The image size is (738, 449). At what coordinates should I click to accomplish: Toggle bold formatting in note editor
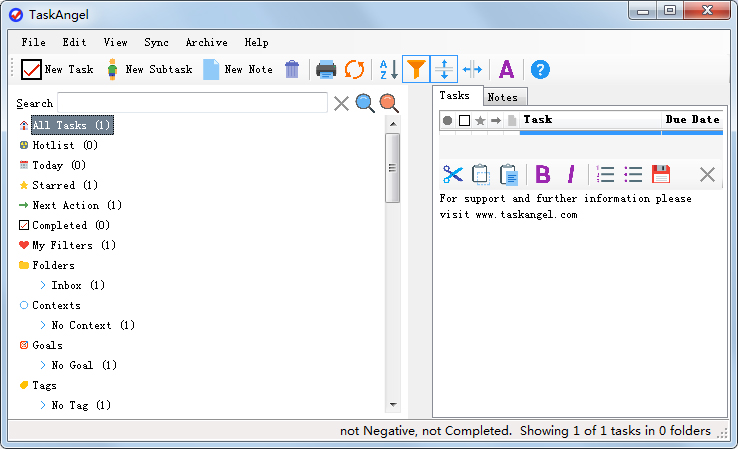543,174
